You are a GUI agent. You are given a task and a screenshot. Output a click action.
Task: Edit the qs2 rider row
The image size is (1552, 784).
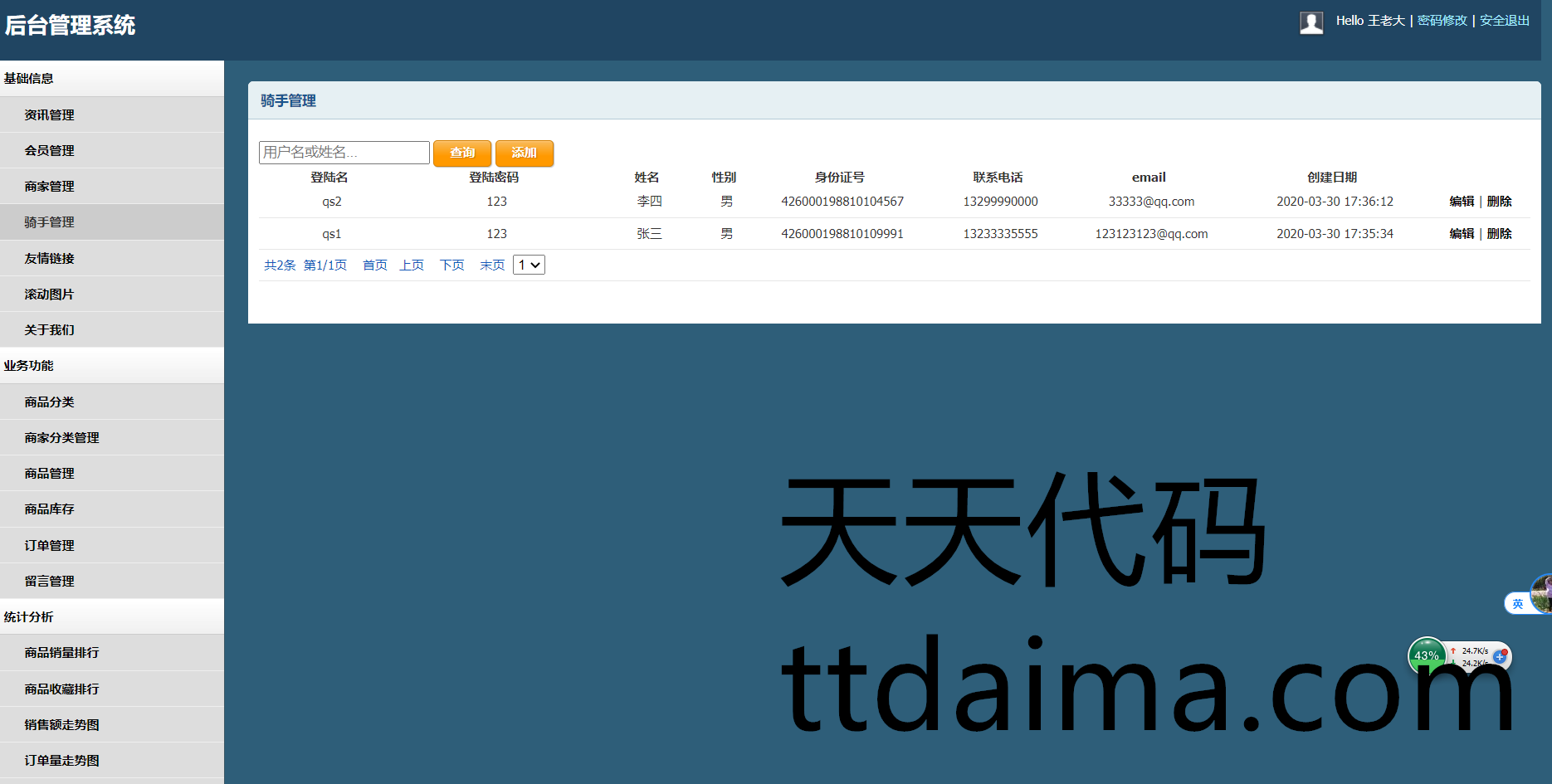coord(1462,202)
